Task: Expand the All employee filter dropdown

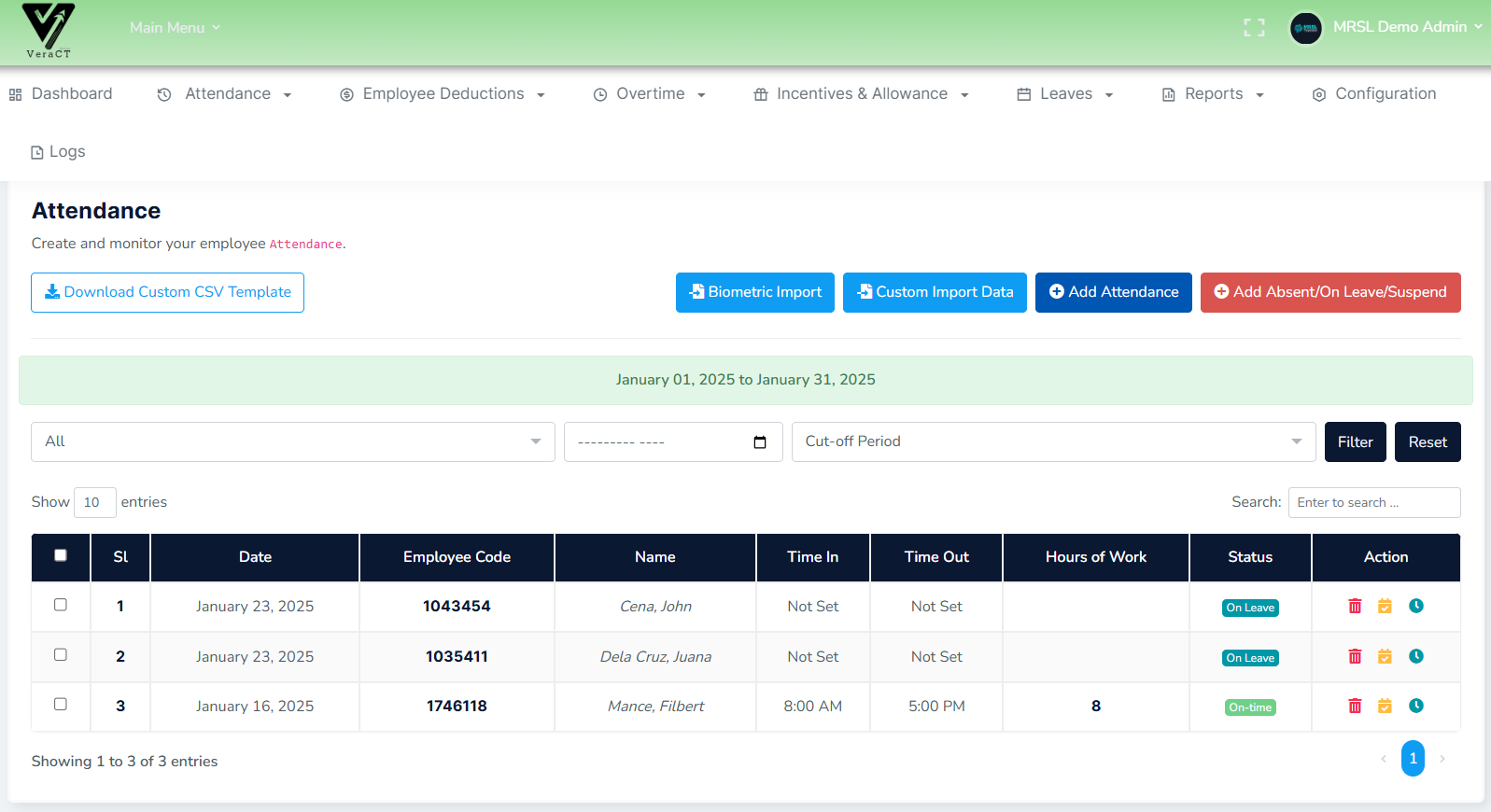Action: click(292, 441)
